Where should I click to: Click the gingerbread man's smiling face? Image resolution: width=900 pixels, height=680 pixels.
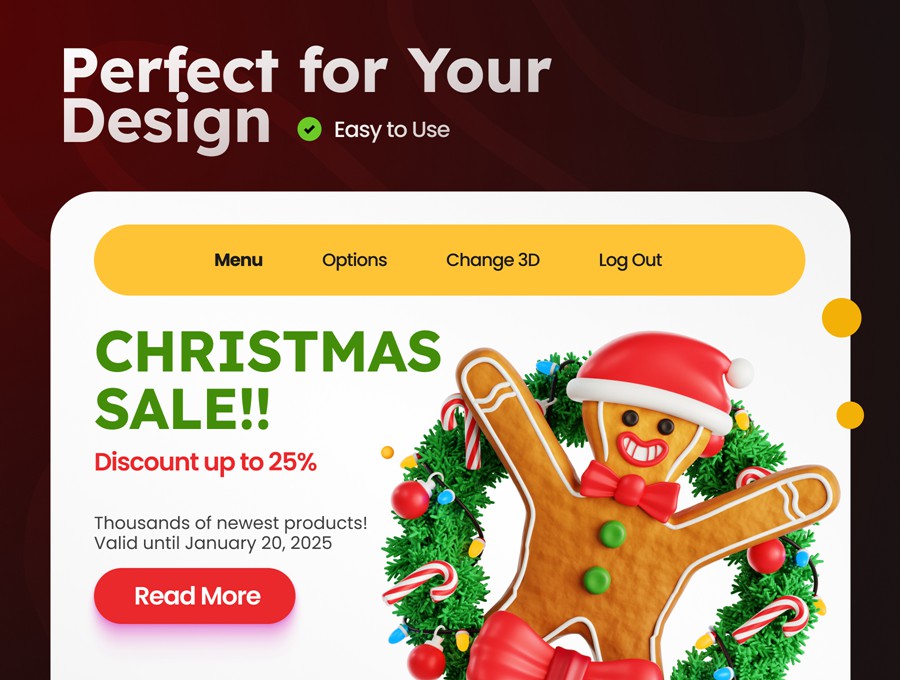tap(646, 439)
